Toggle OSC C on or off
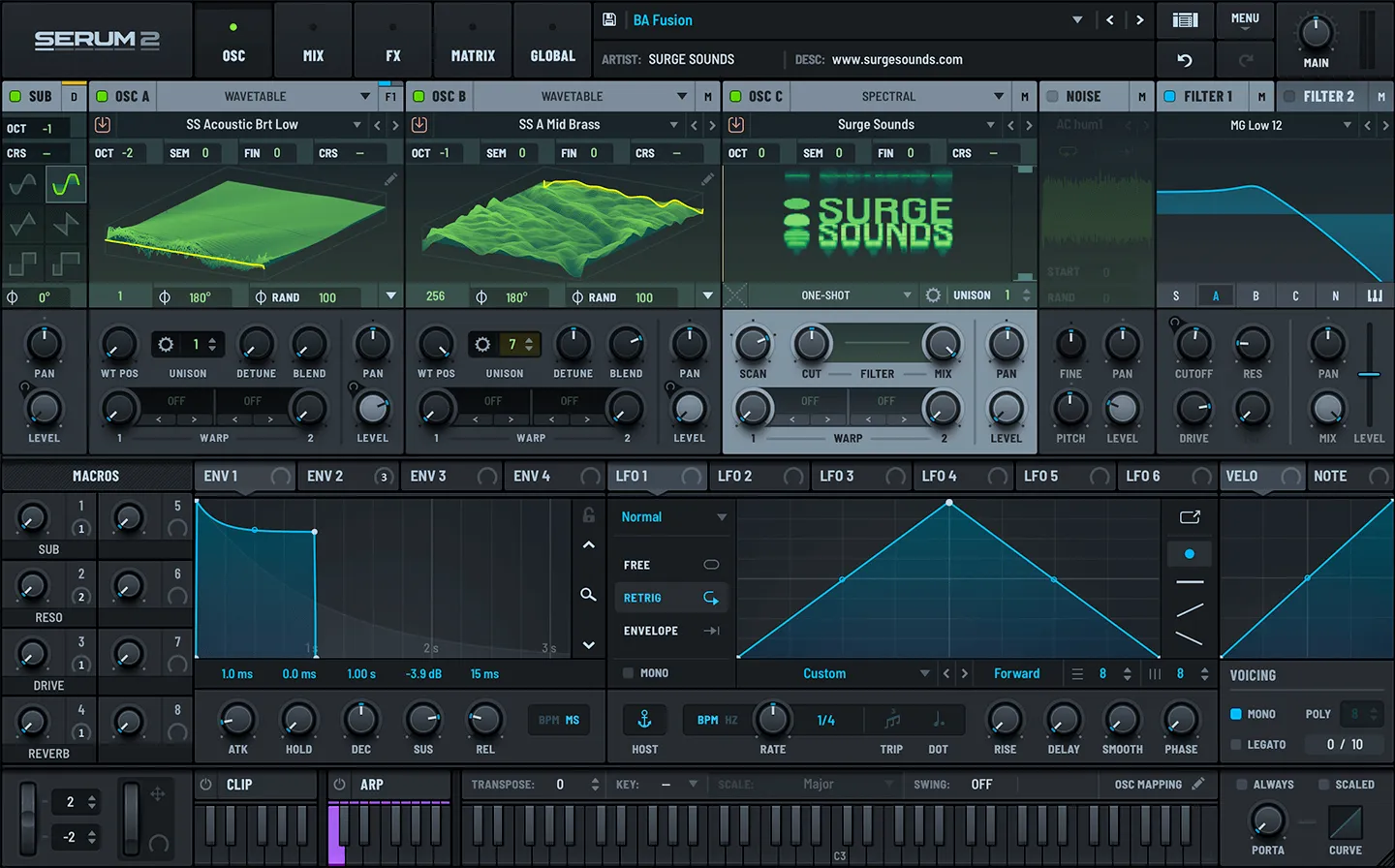The width and height of the screenshot is (1395, 868). [x=735, y=96]
